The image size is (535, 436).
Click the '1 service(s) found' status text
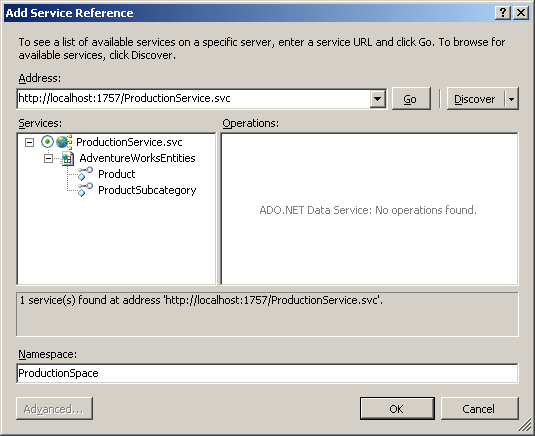pos(201,300)
